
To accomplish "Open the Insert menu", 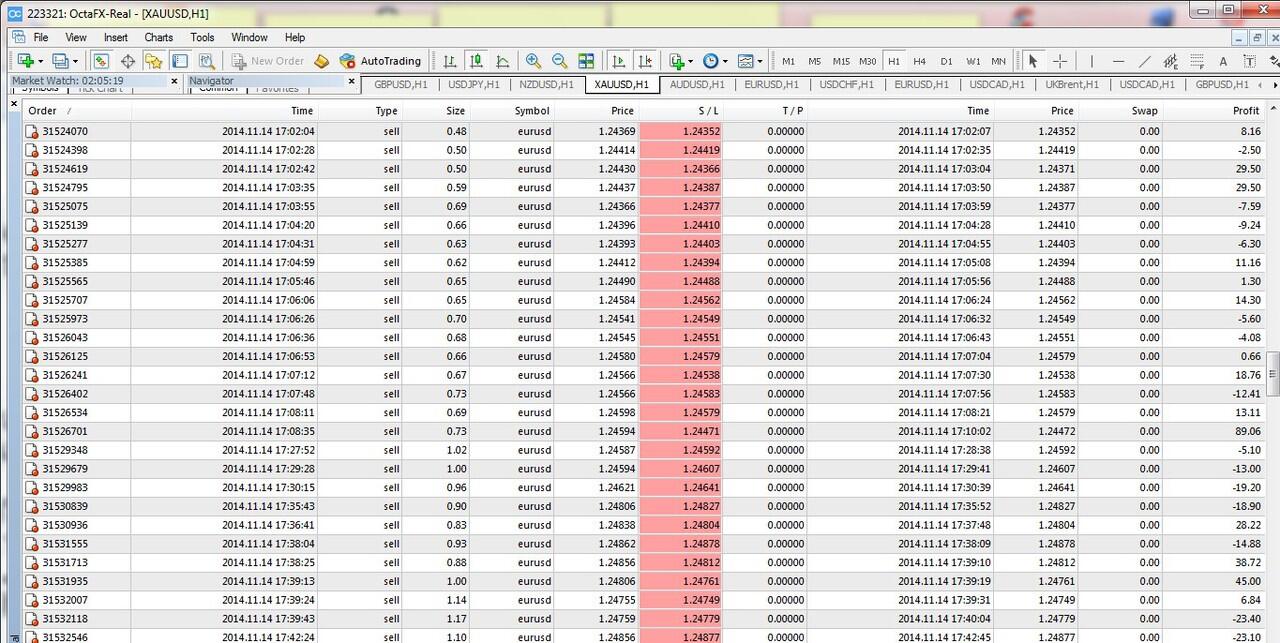I will click(116, 37).
